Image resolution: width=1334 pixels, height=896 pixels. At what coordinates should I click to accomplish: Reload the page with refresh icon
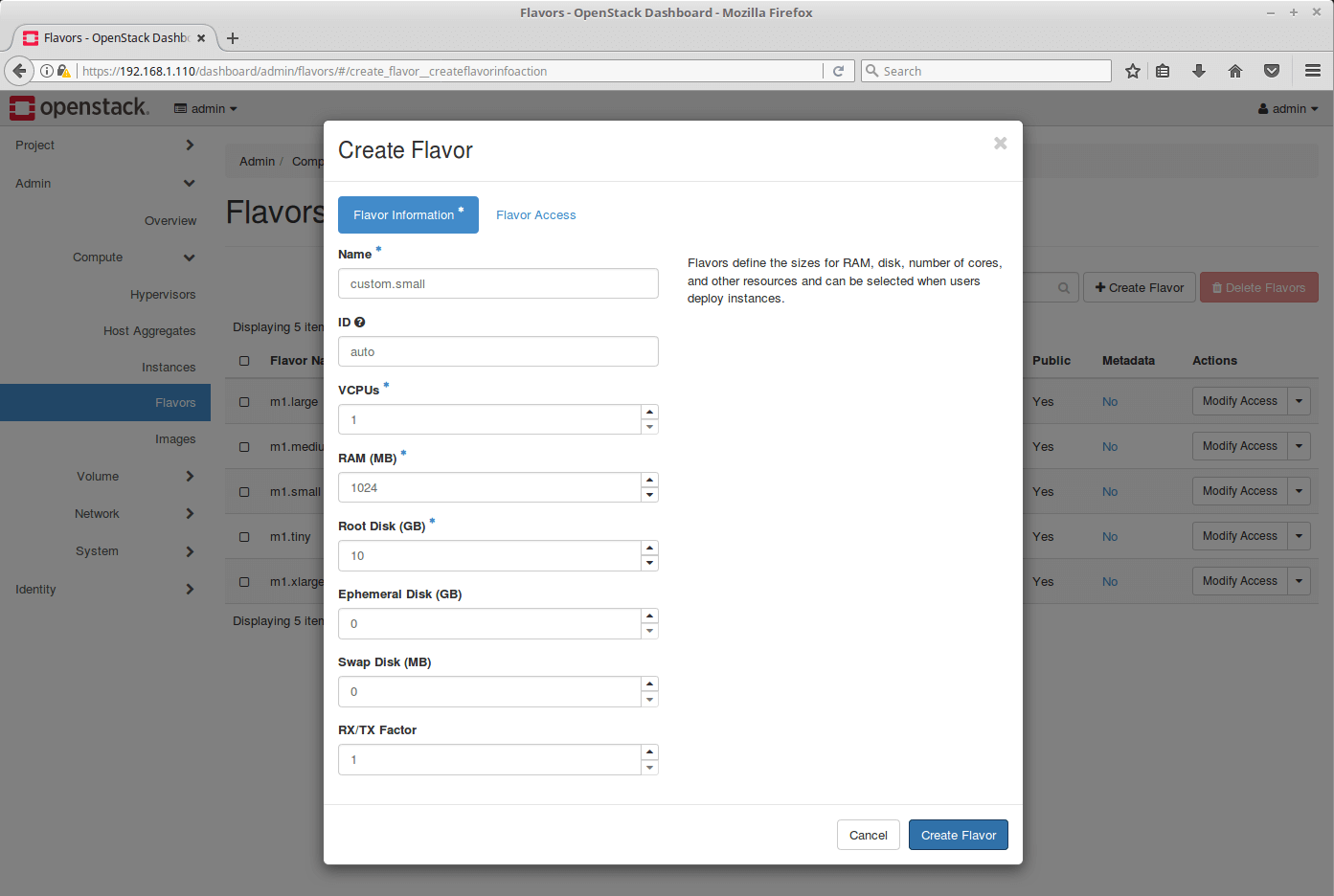tap(838, 71)
